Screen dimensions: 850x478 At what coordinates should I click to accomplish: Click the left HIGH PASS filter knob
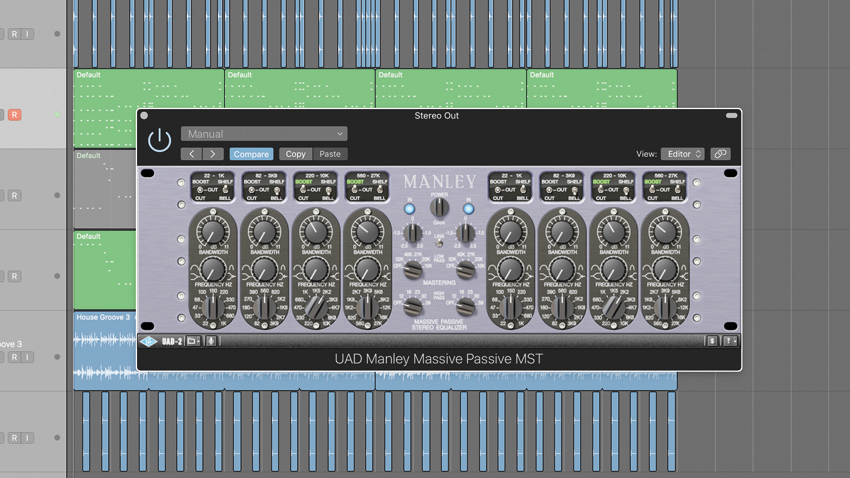pyautogui.click(x=413, y=307)
